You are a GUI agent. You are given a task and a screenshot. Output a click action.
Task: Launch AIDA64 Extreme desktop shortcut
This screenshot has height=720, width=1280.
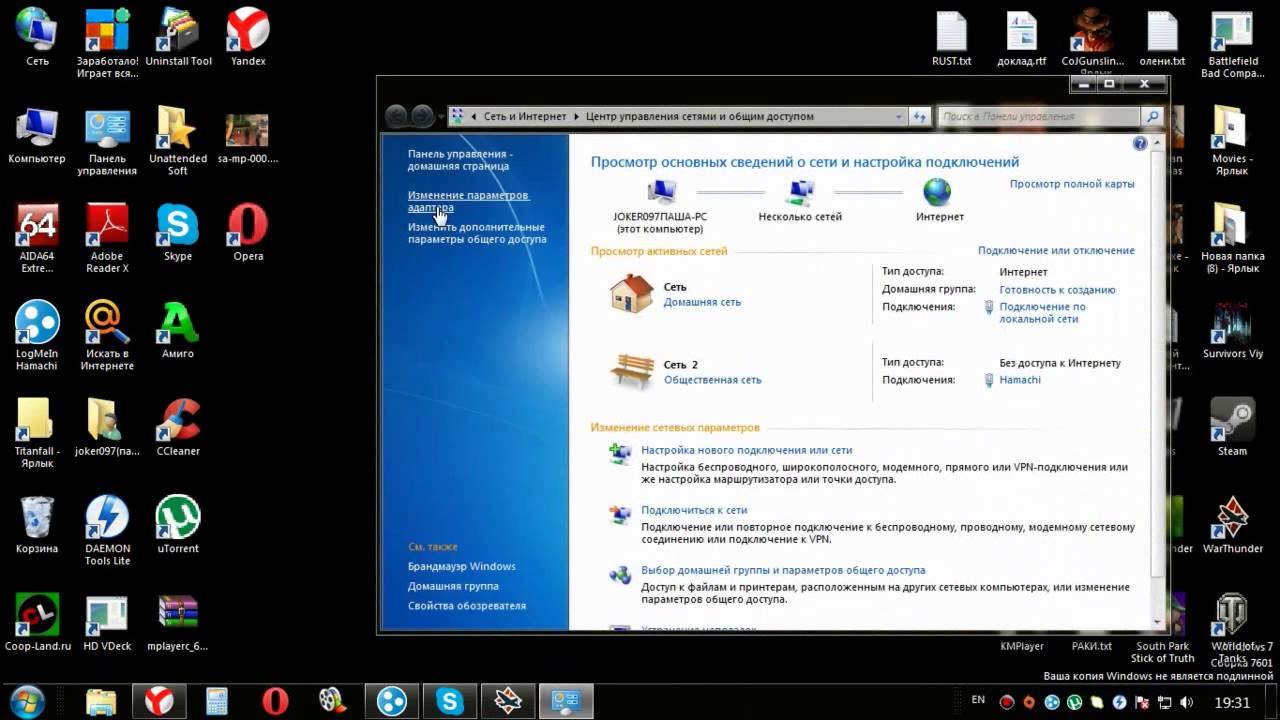click(x=37, y=238)
